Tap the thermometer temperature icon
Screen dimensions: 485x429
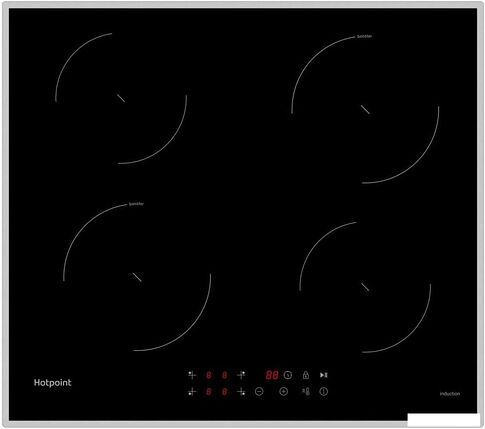pos(306,392)
